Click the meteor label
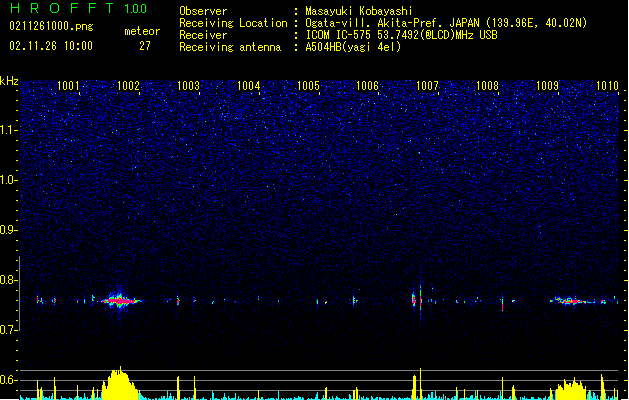 point(142,31)
